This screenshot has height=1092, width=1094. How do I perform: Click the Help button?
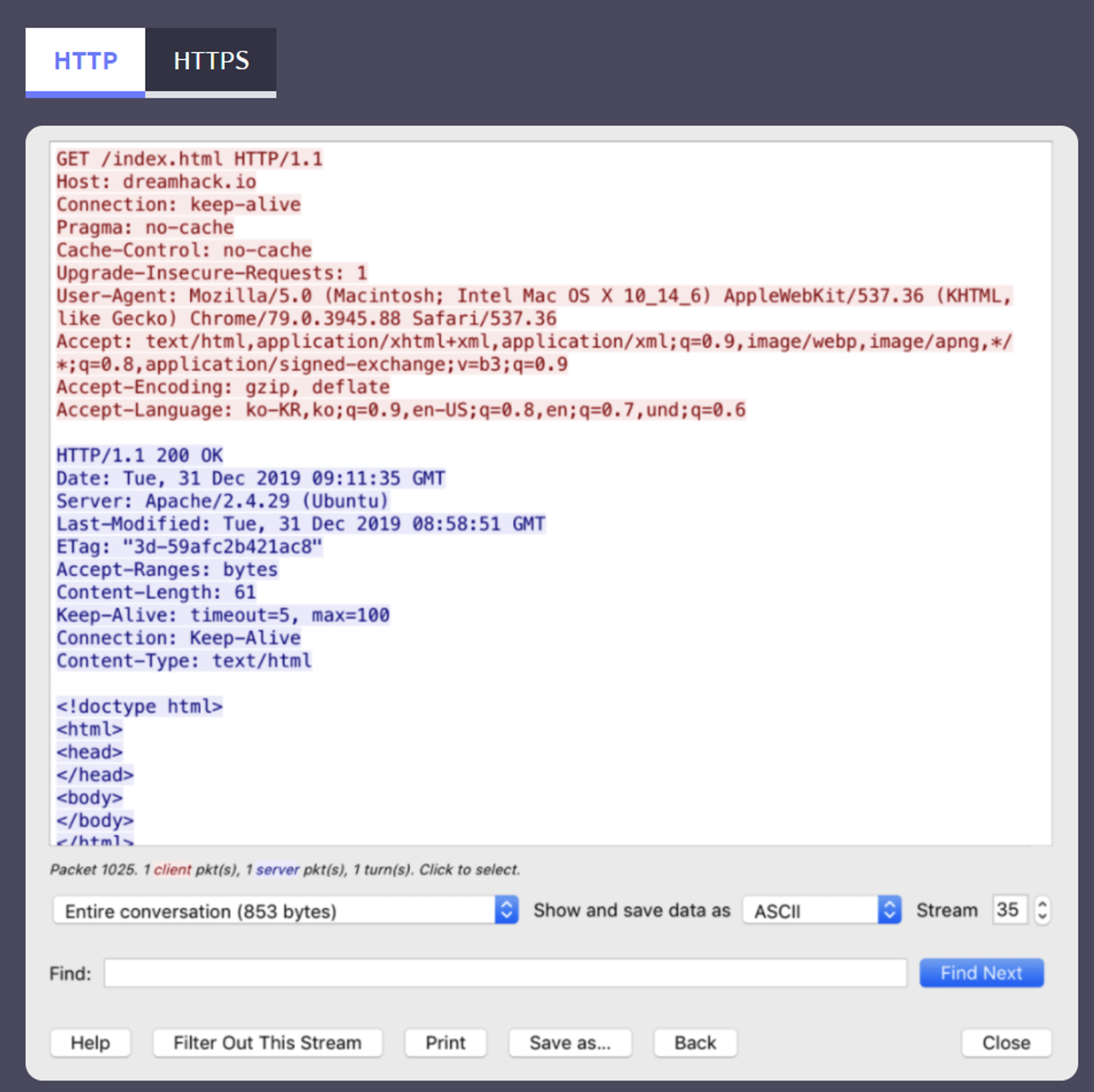click(x=90, y=1043)
